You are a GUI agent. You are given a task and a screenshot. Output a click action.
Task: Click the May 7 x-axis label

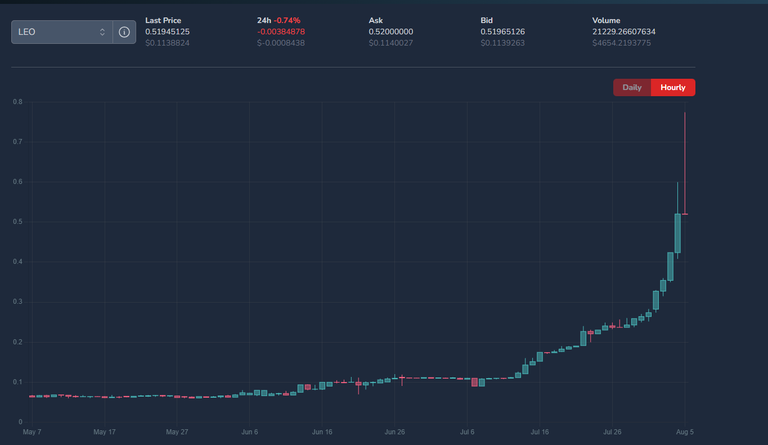[x=32, y=432]
